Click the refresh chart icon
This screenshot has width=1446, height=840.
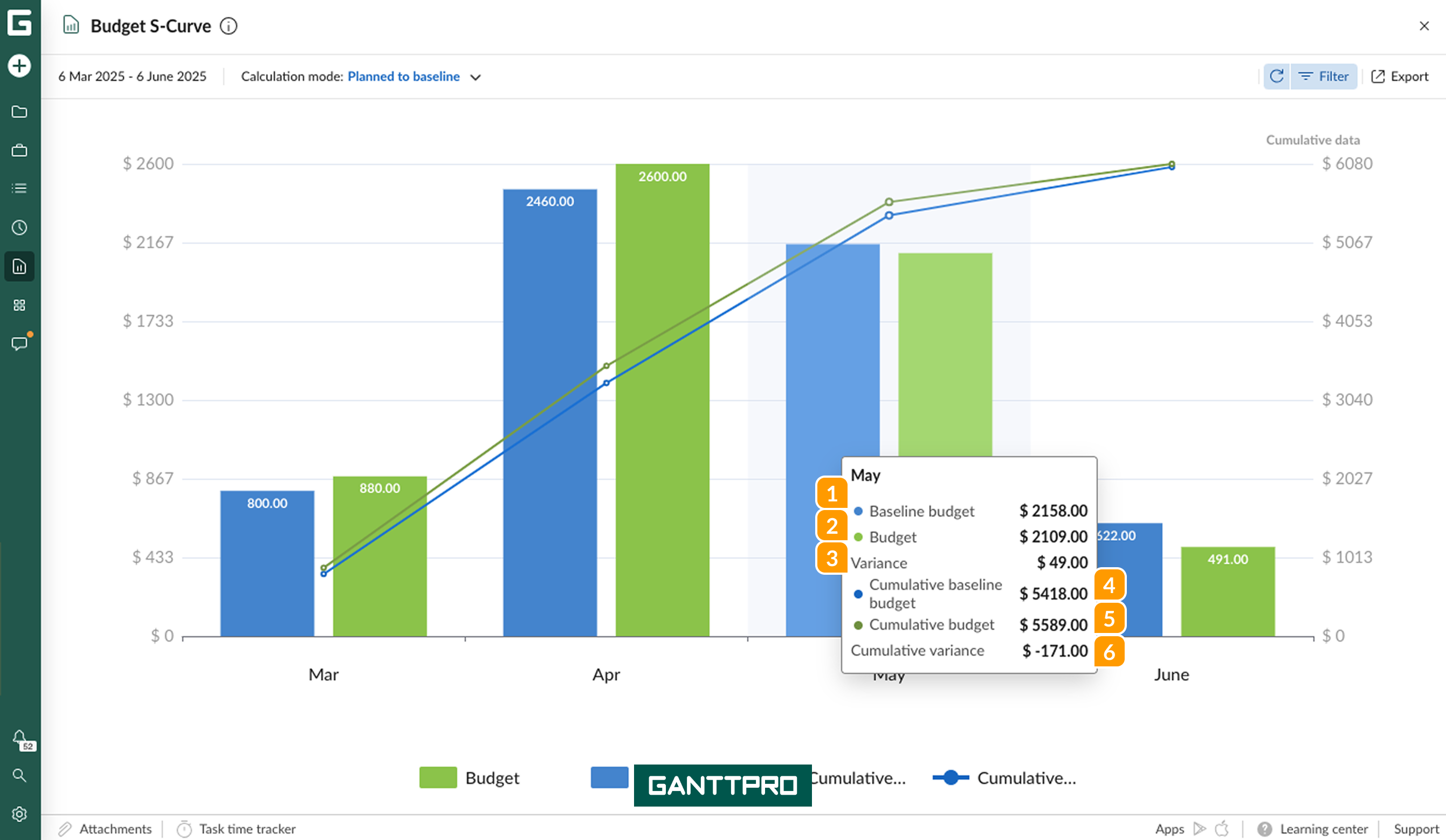tap(1276, 77)
